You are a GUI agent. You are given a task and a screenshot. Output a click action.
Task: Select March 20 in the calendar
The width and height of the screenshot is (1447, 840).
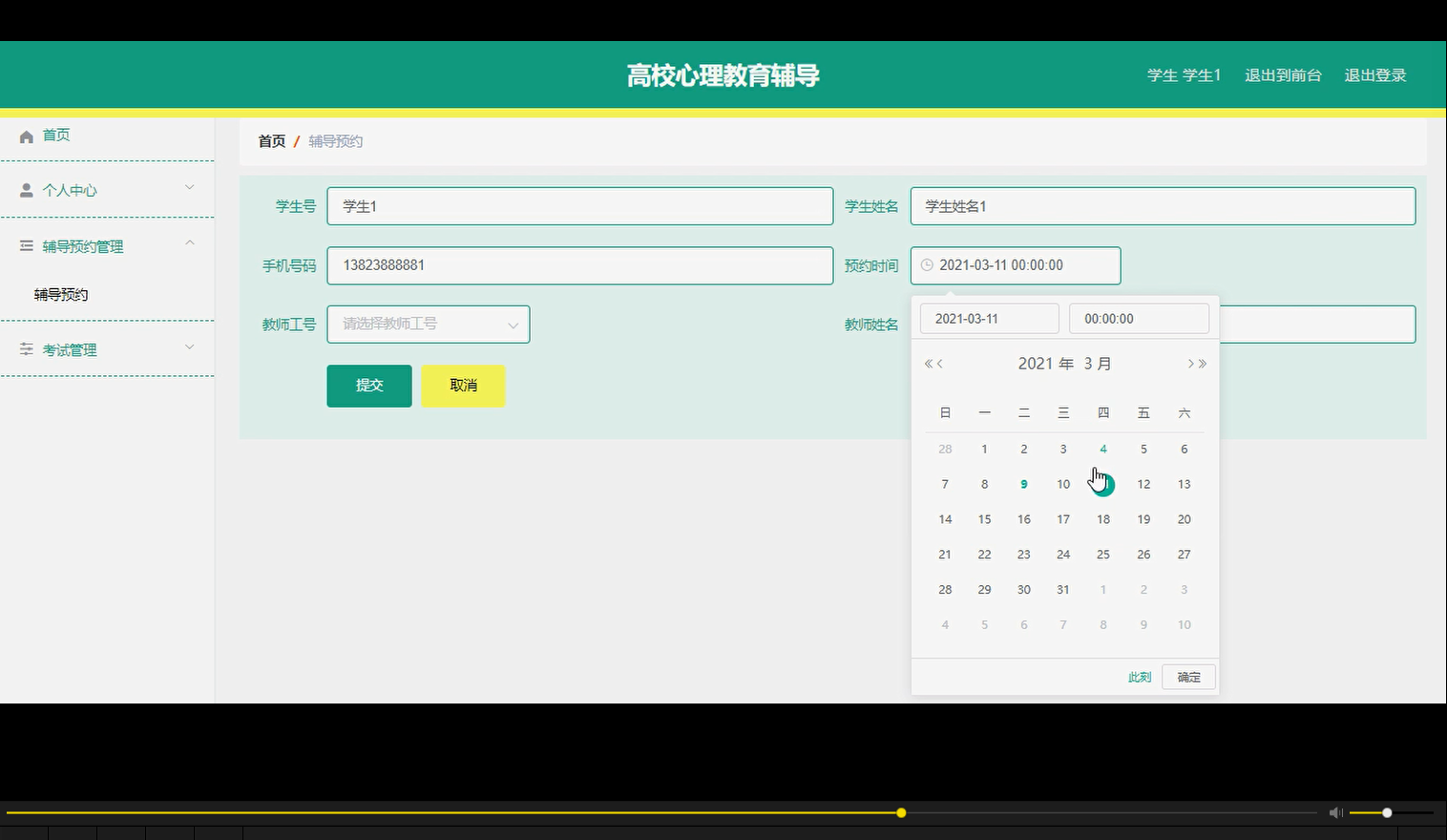coord(1184,519)
